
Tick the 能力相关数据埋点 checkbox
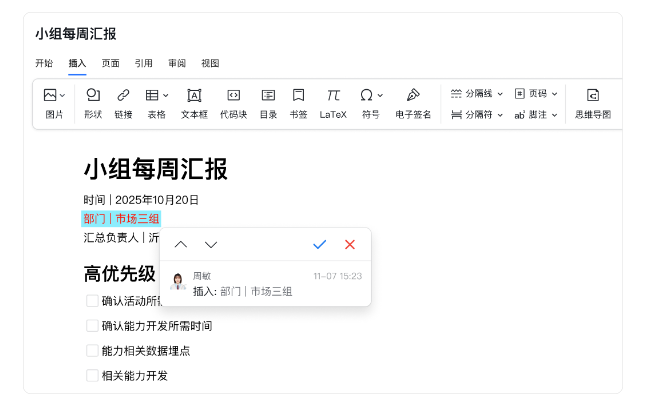pyautogui.click(x=92, y=351)
